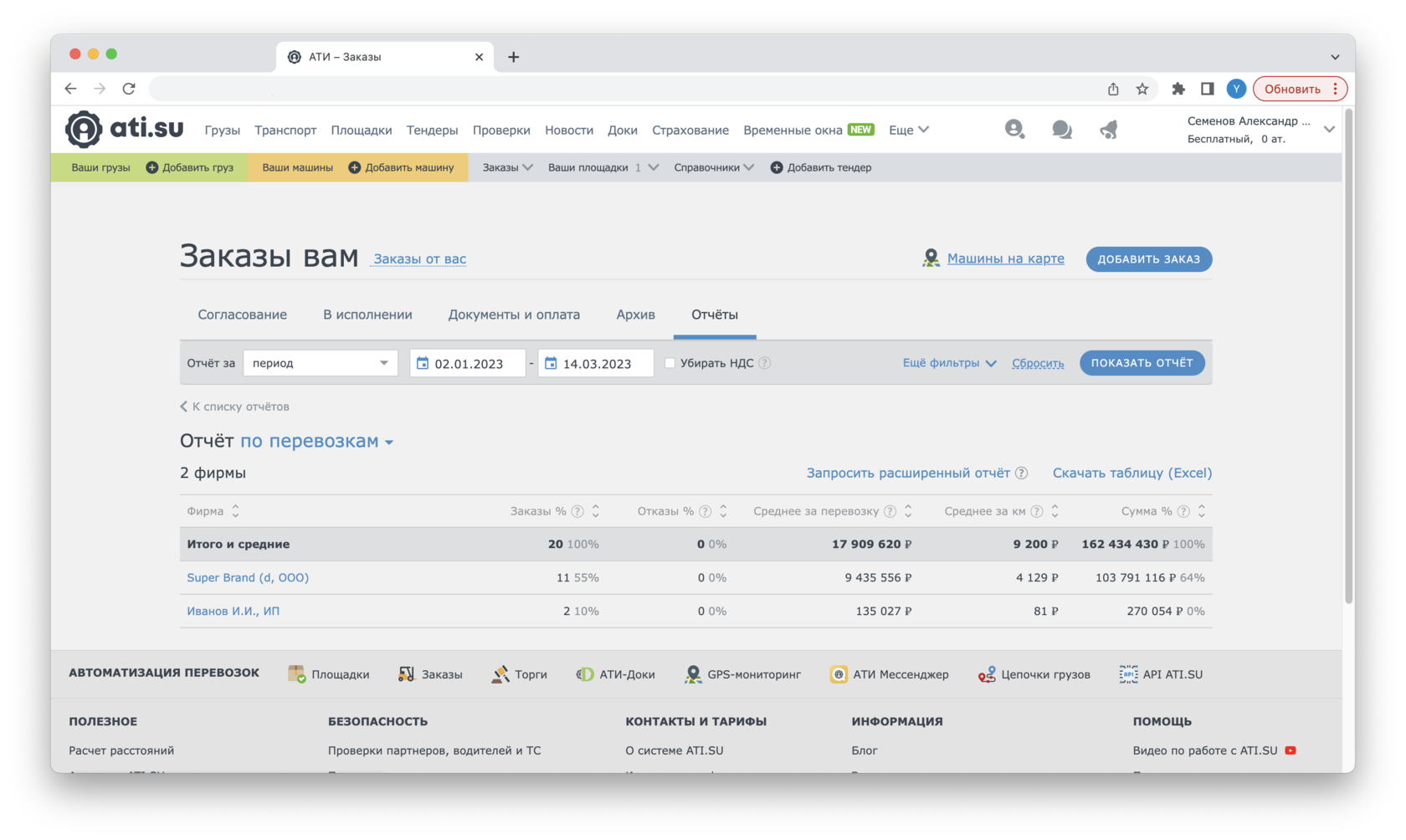This screenshot has width=1406, height=840.
Task: Expand Ваши площадки dropdown
Action: (603, 167)
